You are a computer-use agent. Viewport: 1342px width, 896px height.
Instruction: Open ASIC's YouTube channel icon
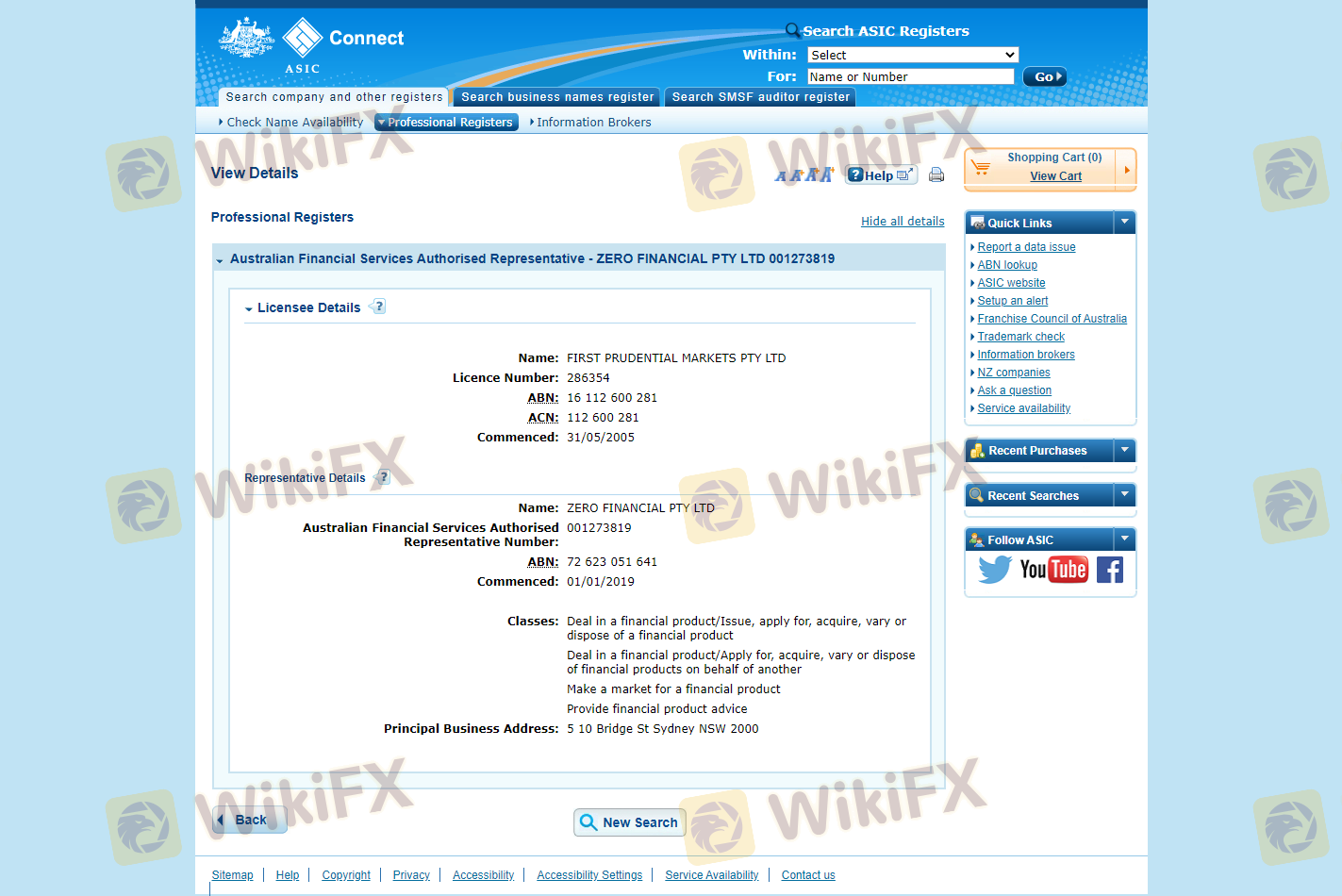[1053, 570]
